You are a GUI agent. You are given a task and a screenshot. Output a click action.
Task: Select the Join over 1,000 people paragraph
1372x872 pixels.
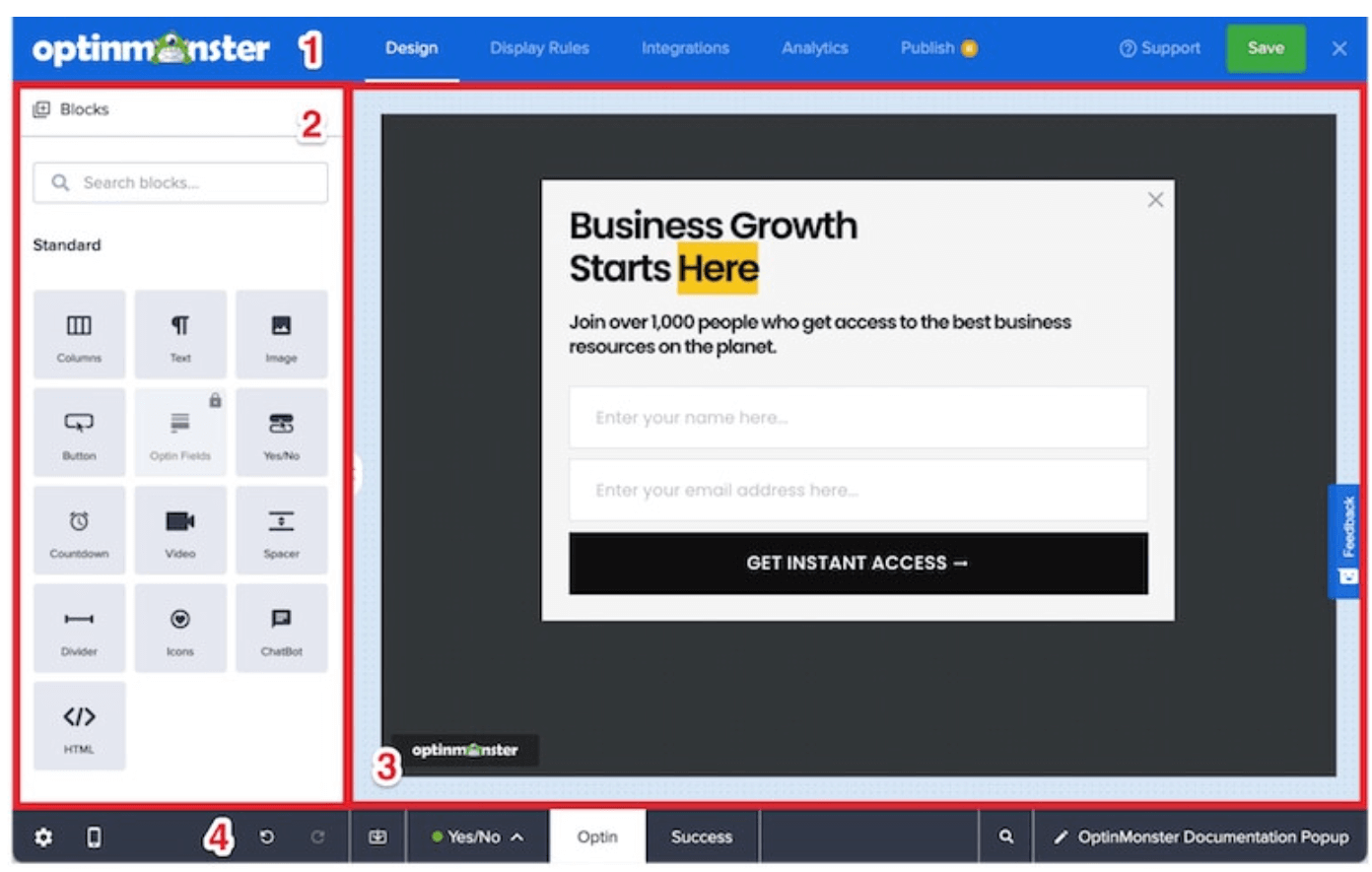(820, 334)
